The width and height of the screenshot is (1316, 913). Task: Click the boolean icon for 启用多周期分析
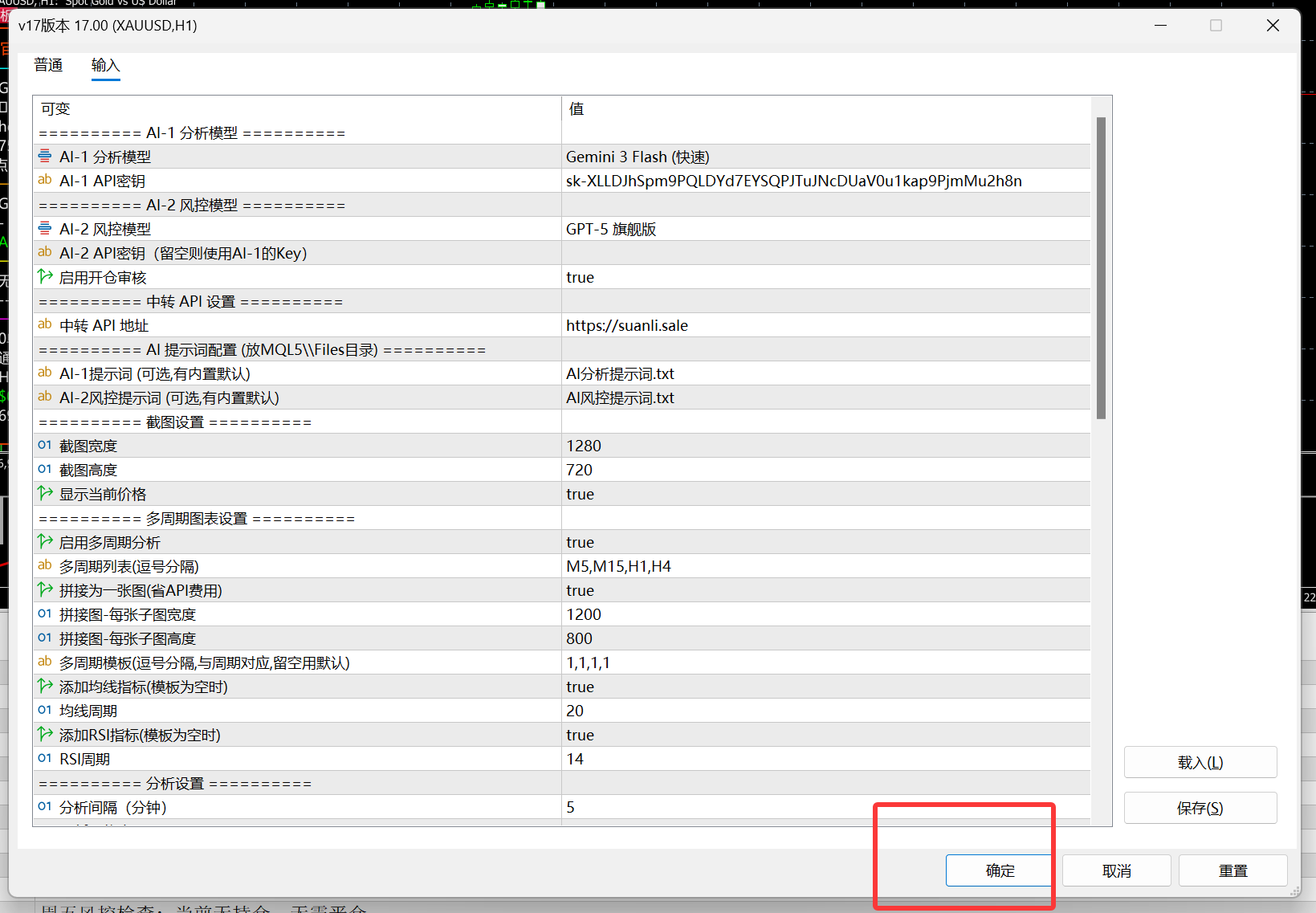pos(45,541)
